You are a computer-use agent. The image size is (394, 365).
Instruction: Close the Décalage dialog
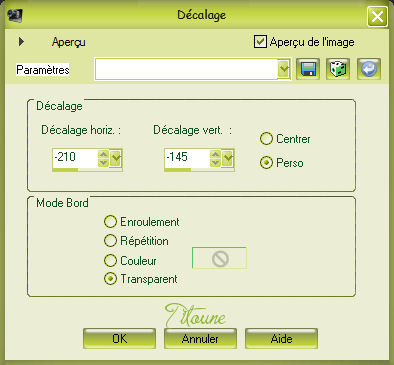click(377, 16)
